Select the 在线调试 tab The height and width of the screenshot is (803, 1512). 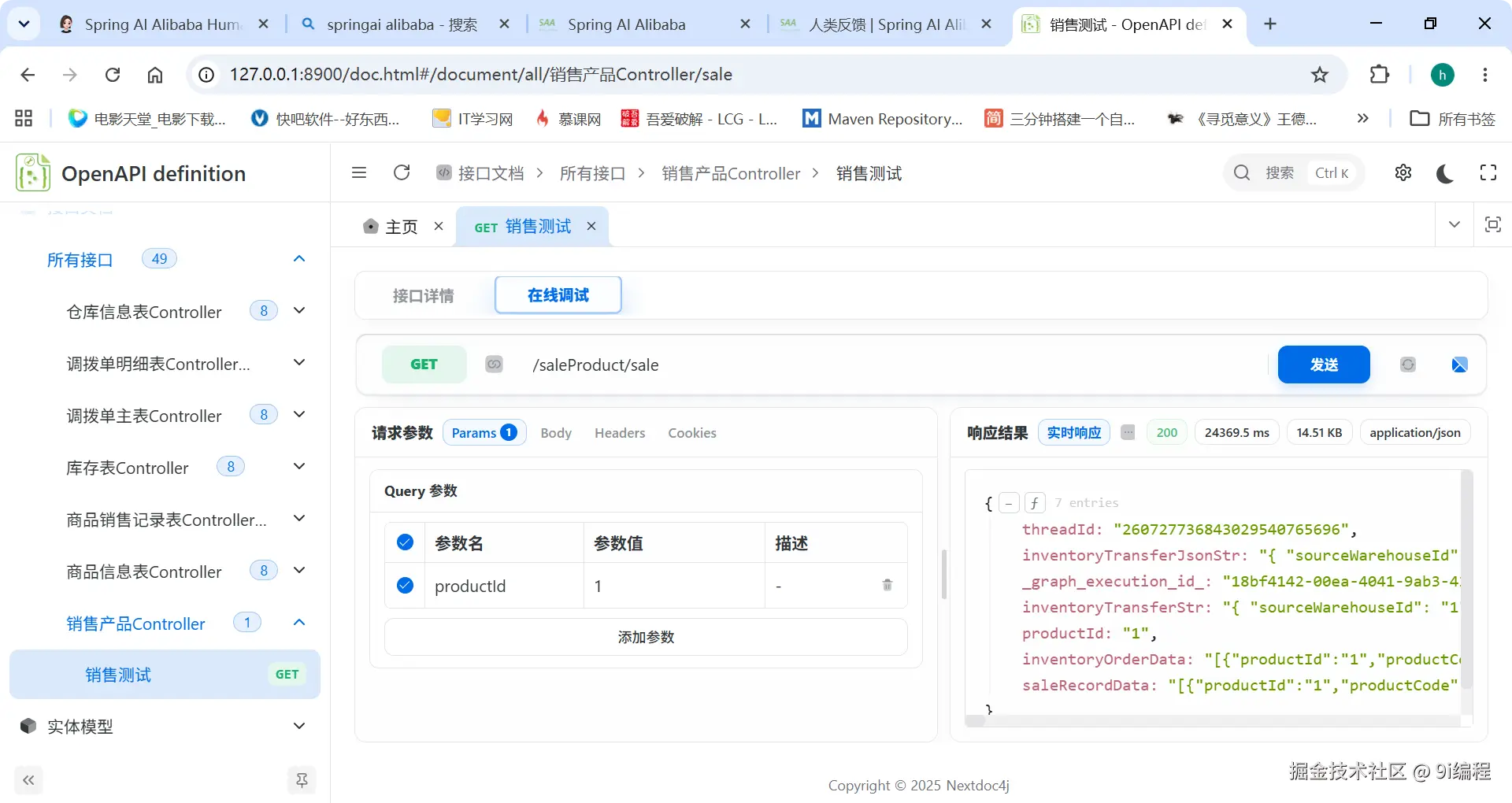[558, 295]
